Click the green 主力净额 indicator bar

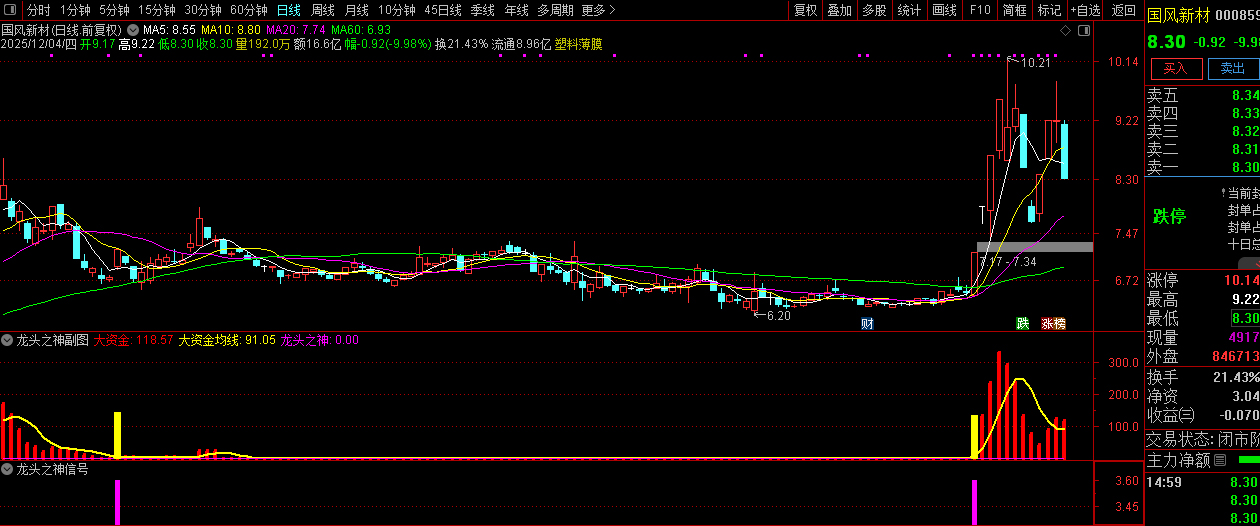pos(1249,461)
